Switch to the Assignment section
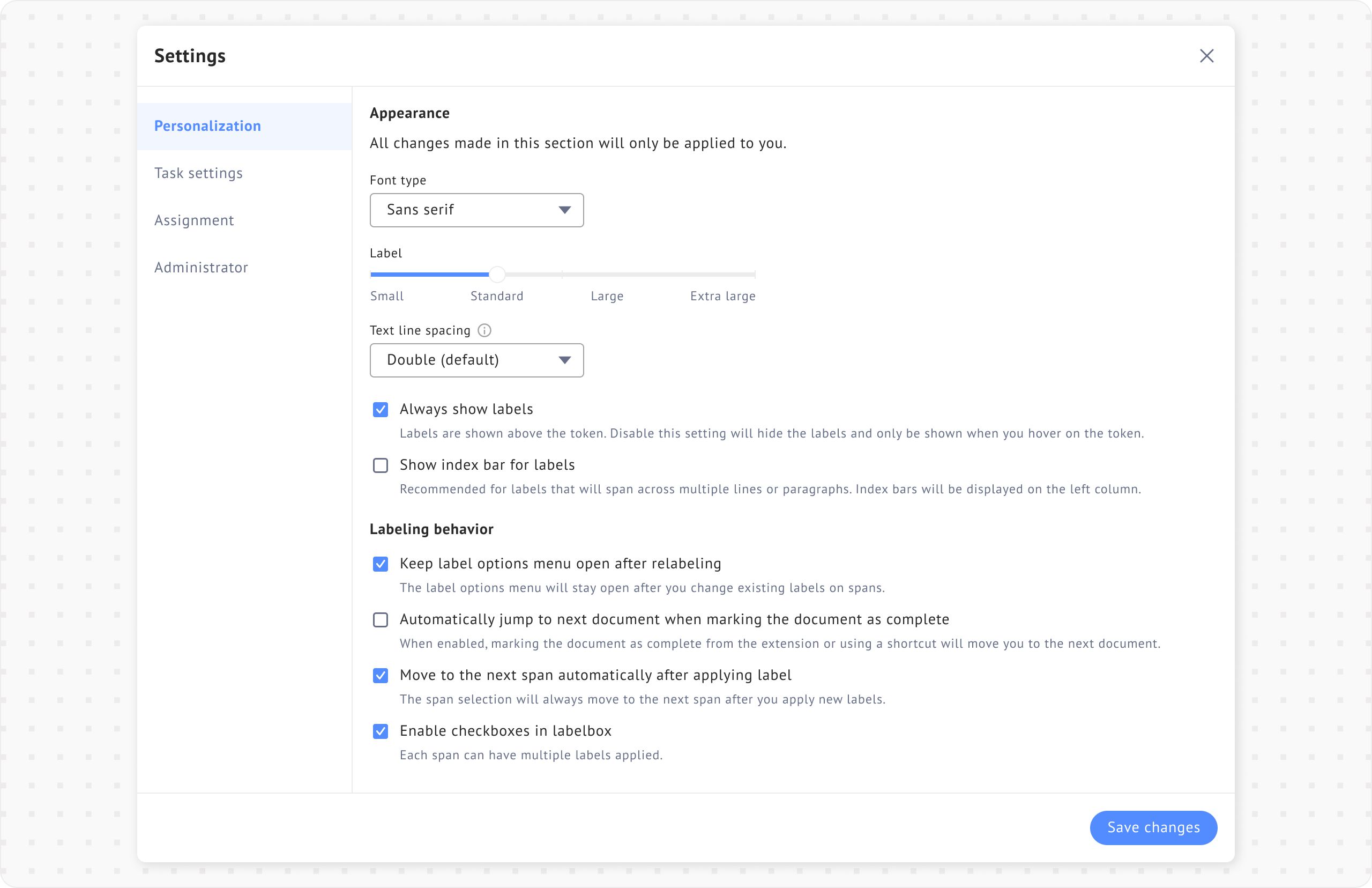This screenshot has height=888, width=1372. pyautogui.click(x=194, y=220)
